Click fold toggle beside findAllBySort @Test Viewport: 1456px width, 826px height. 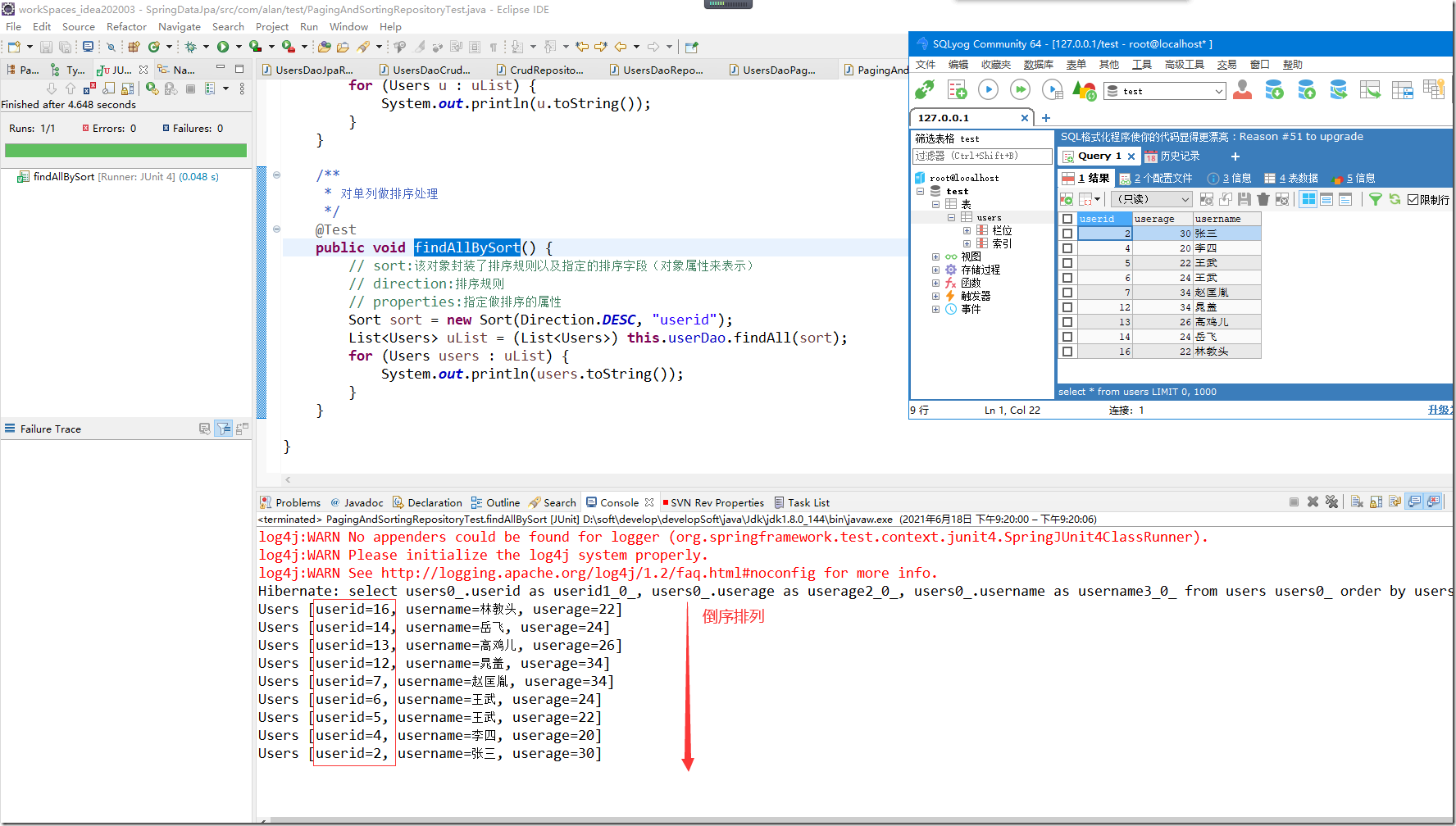coord(276,229)
